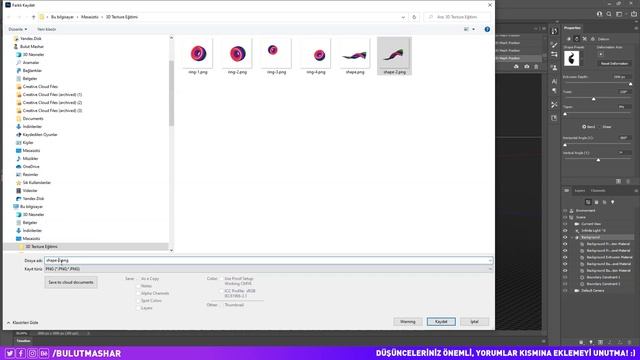
Task: Click the Twist slider handle
Action: (x=593, y=99)
